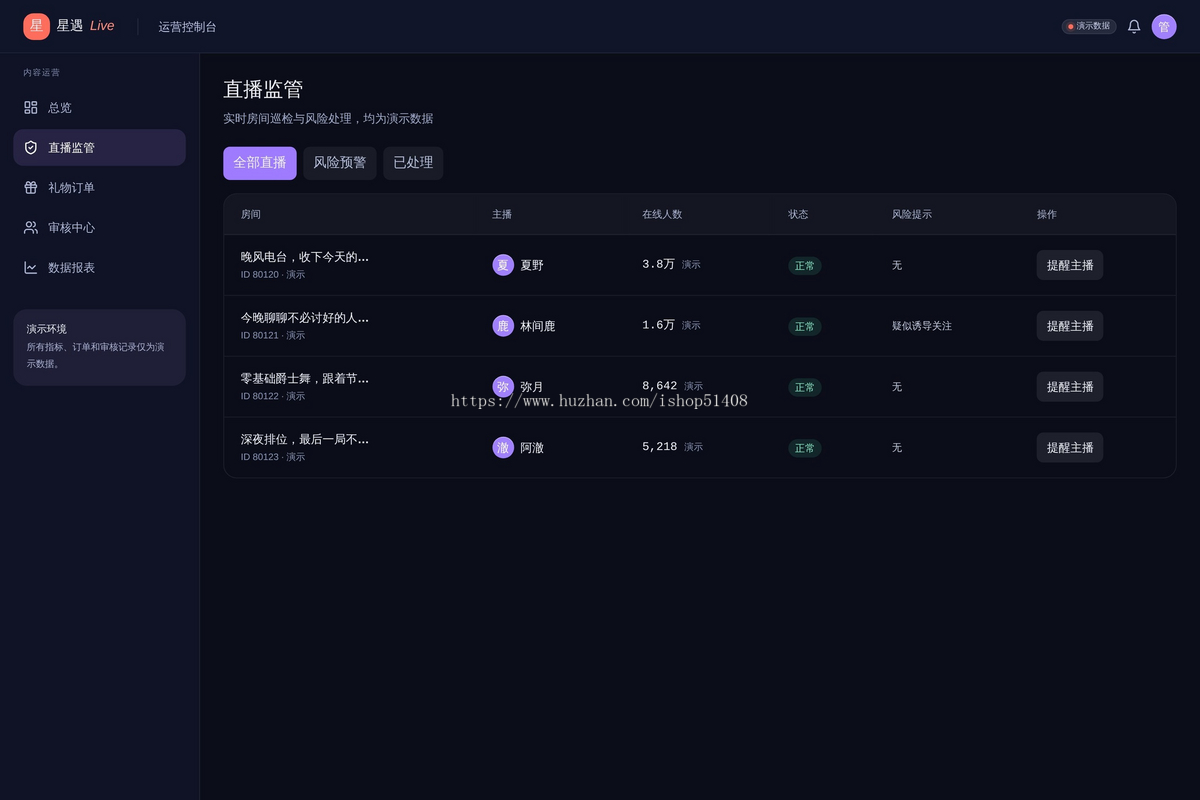The height and width of the screenshot is (800, 1200).
Task: Click the 5,218 online count
Action: coord(659,447)
